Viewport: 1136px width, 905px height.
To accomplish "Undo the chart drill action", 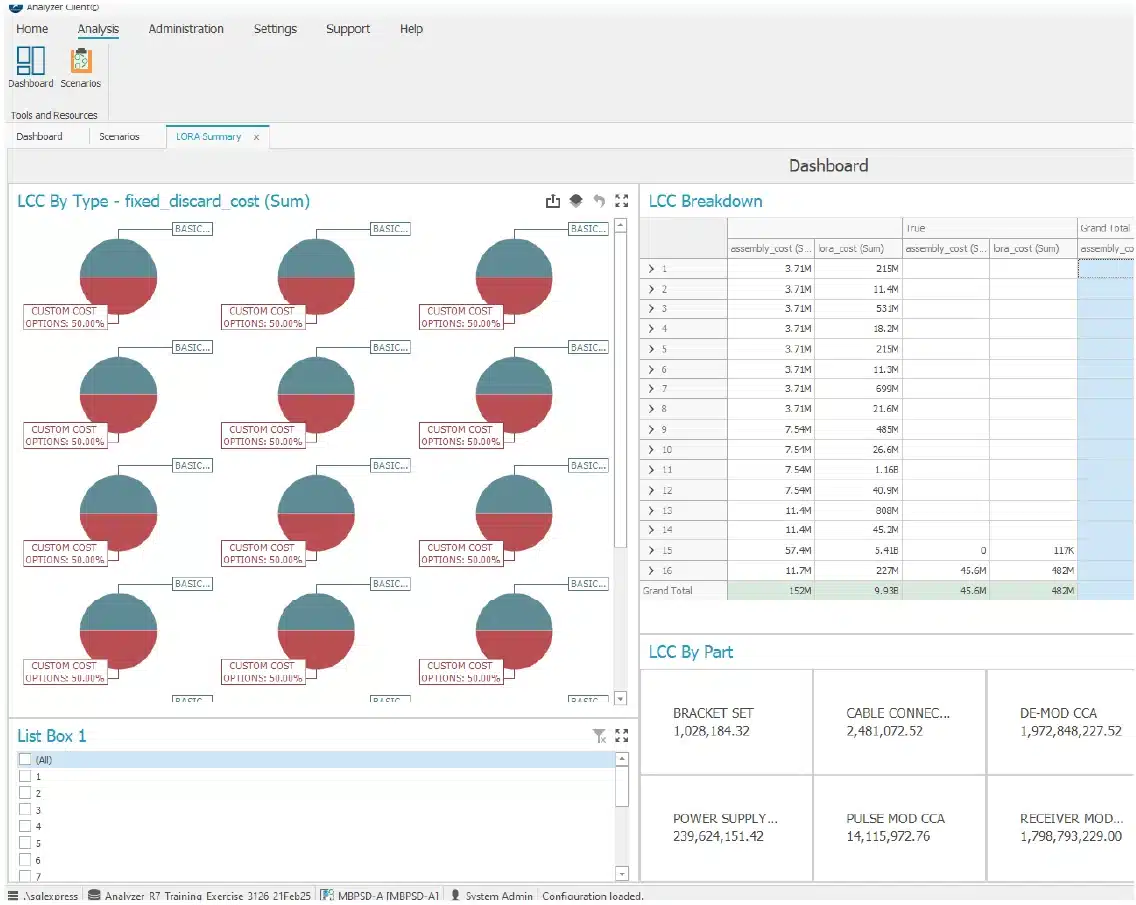I will tap(599, 201).
